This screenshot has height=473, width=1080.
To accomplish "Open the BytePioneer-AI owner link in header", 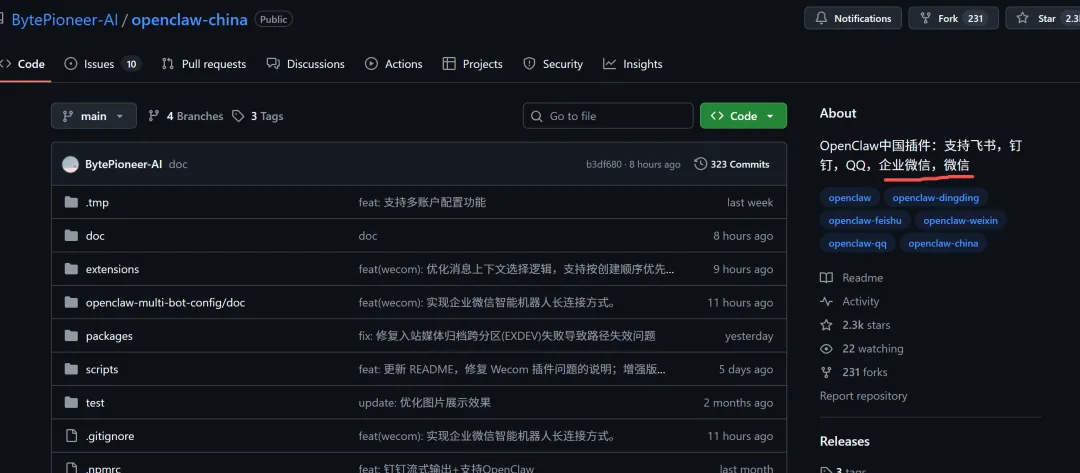I will (65, 19).
